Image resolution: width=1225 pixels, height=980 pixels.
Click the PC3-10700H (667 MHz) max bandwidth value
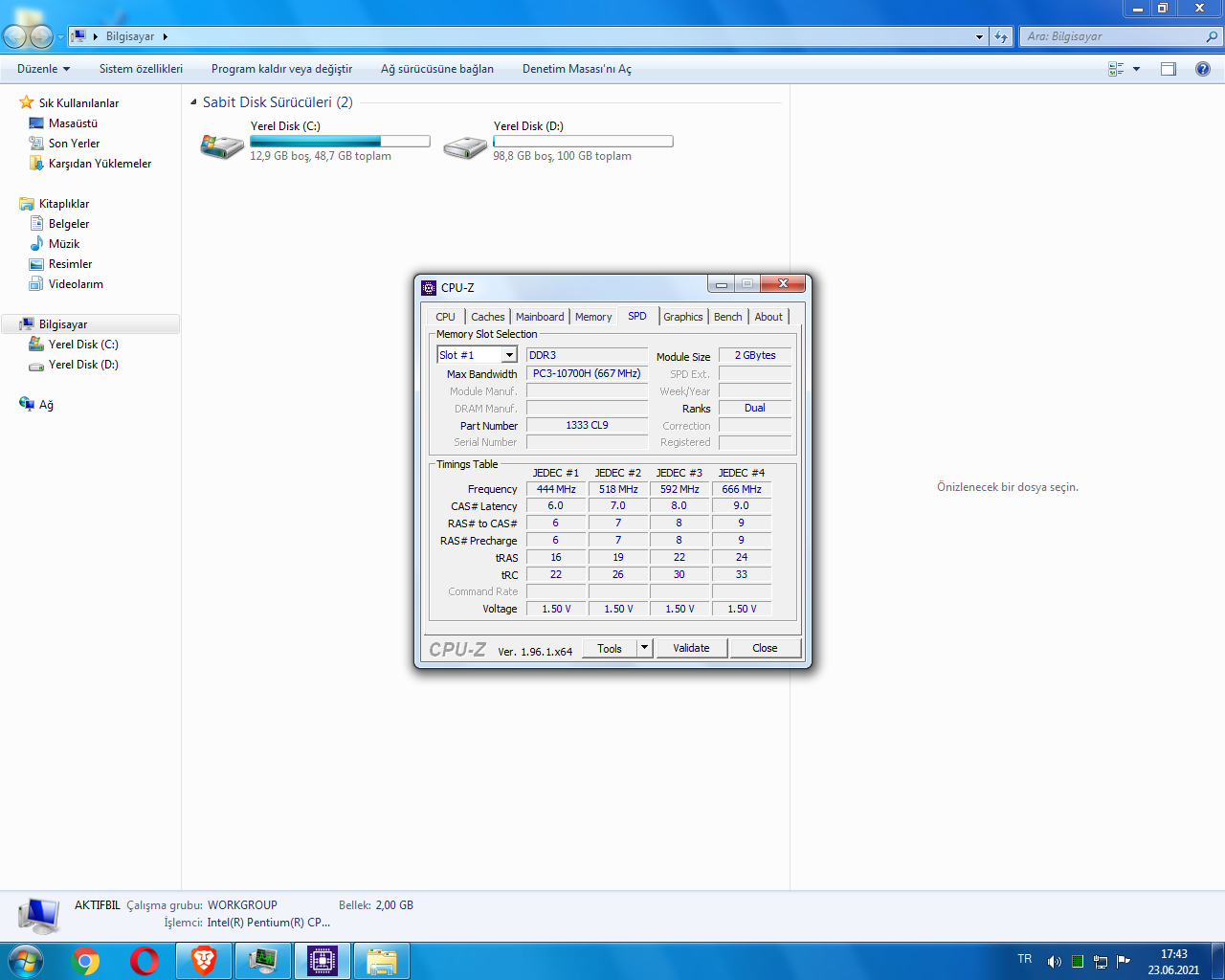587,373
